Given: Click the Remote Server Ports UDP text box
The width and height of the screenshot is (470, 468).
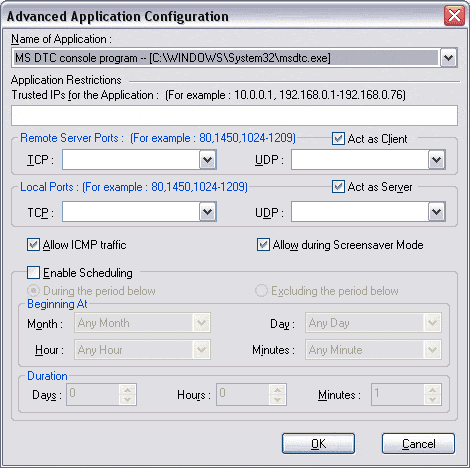Looking at the screenshot, I should [x=360, y=160].
